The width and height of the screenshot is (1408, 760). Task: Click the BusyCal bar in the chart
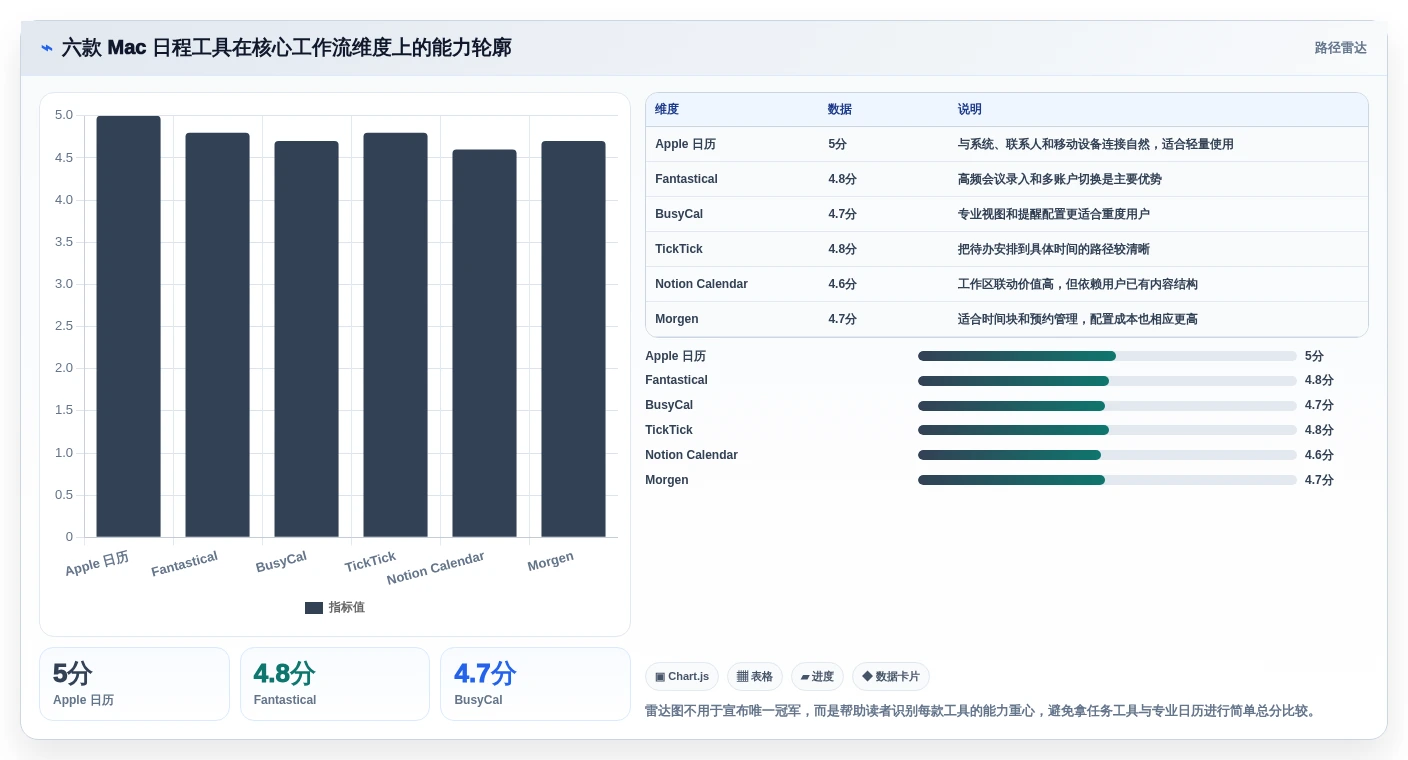[306, 339]
